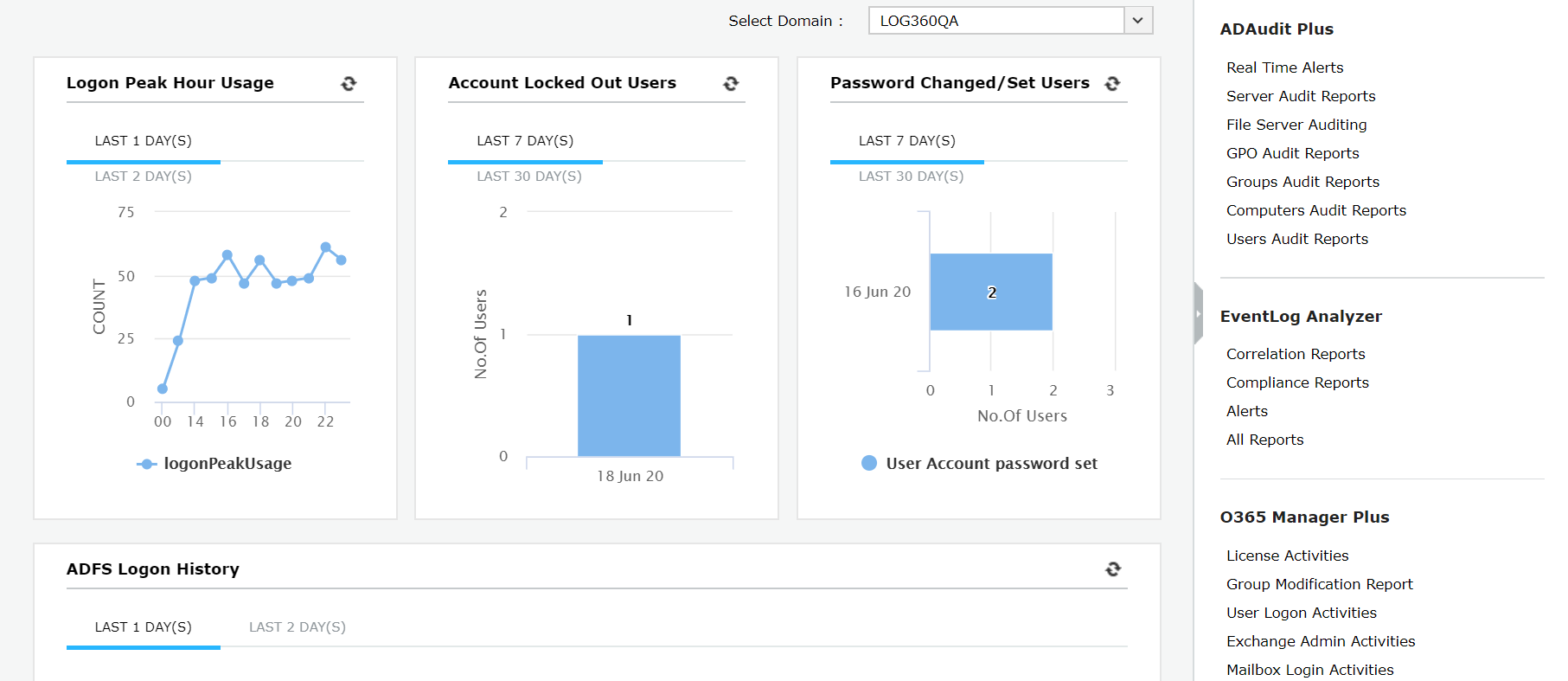Open Mailbox Login Activities report
The width and height of the screenshot is (1568, 681).
[x=1309, y=670]
